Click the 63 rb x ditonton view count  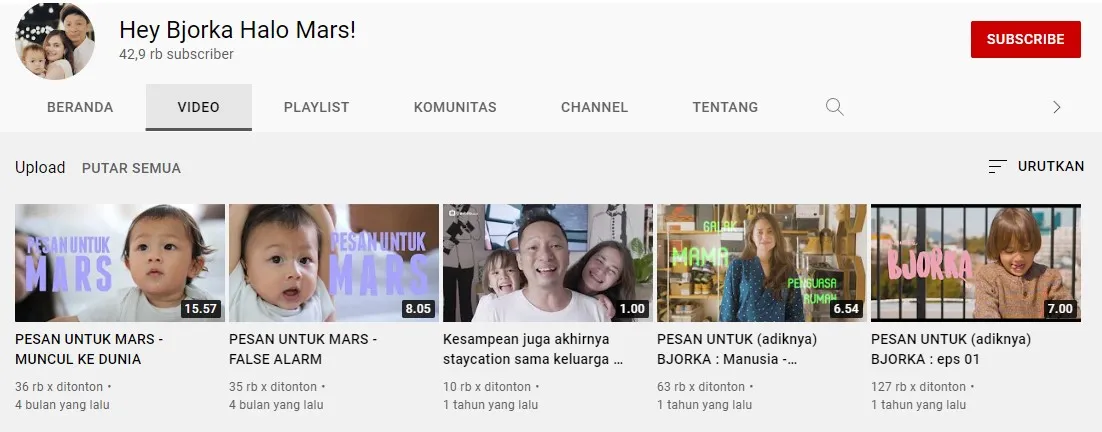701,387
